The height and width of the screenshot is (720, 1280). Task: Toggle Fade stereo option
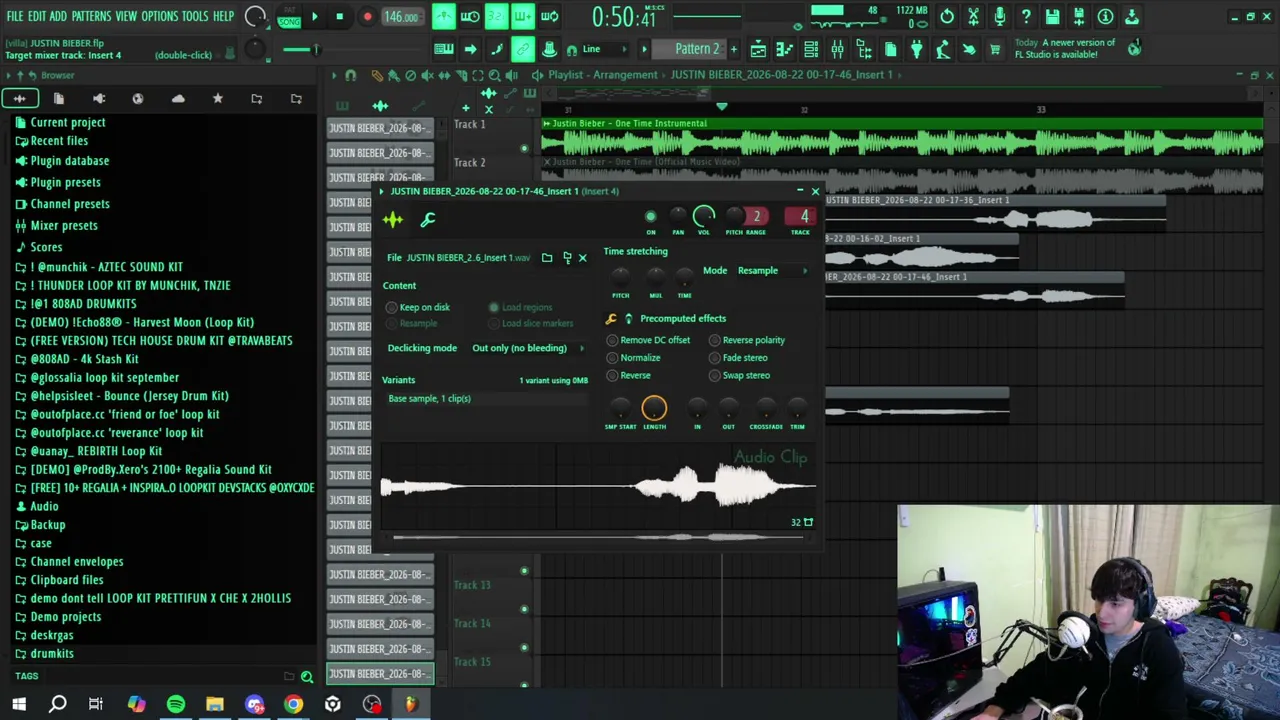tap(738, 358)
